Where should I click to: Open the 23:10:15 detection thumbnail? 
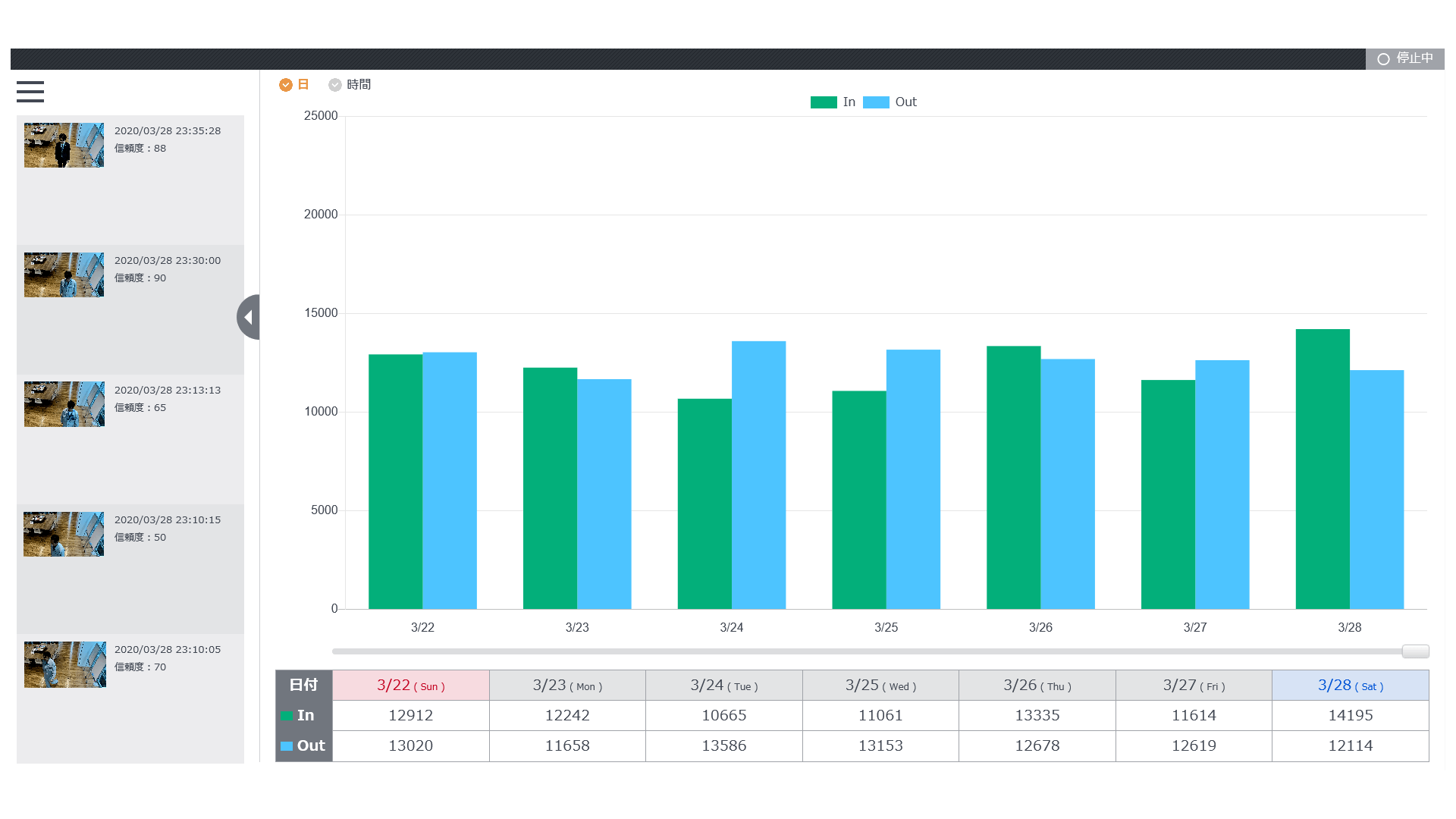point(64,534)
